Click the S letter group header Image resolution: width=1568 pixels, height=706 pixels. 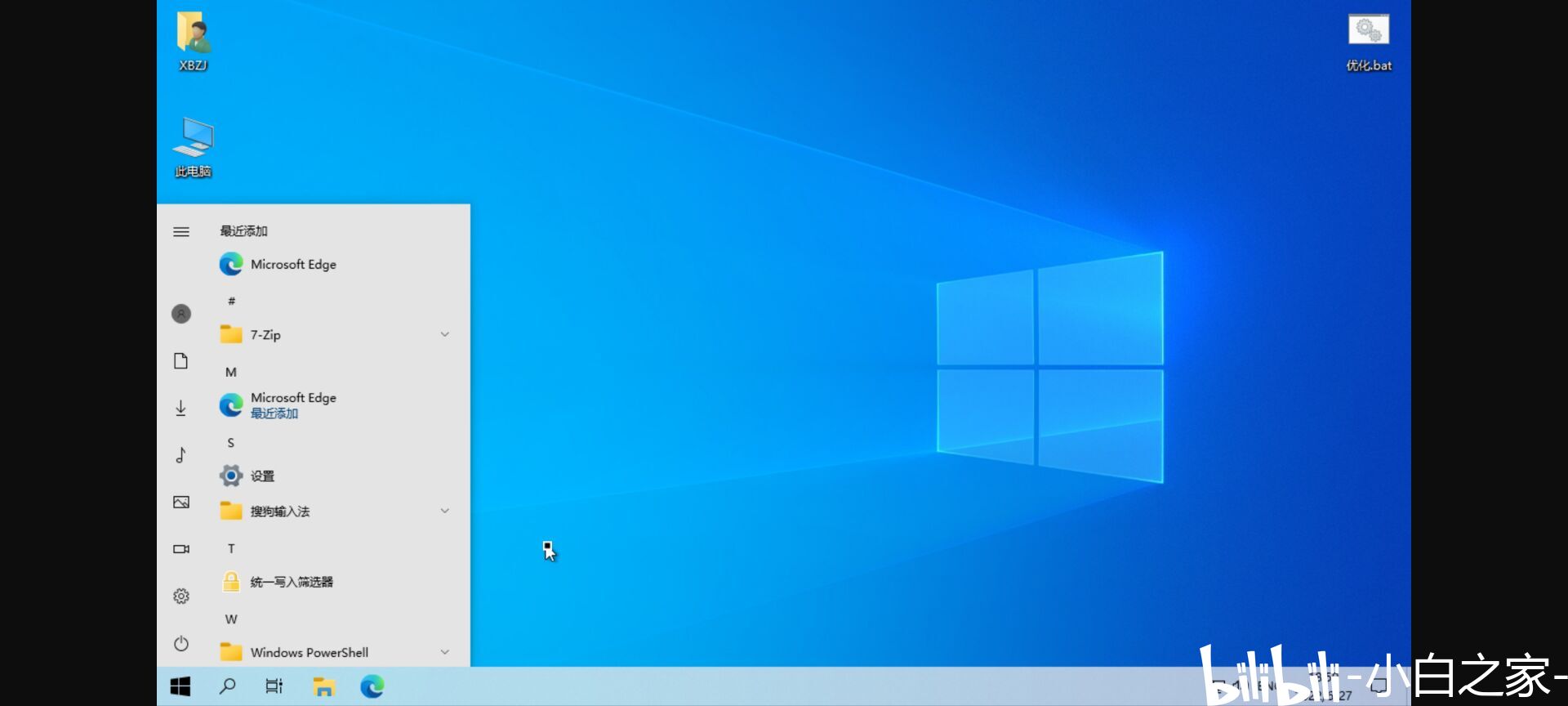[231, 442]
